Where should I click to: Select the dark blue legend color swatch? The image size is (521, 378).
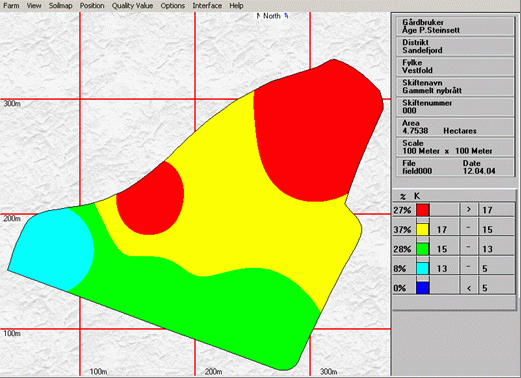point(423,288)
